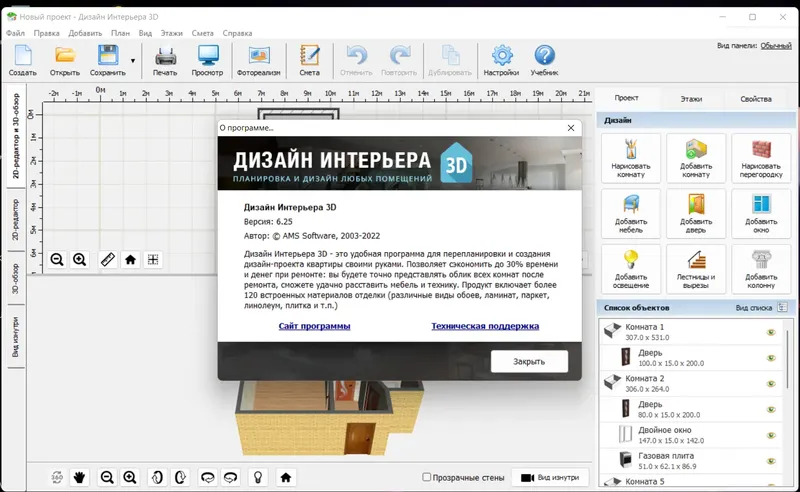Click the Закрыть button in dialog

pyautogui.click(x=529, y=361)
